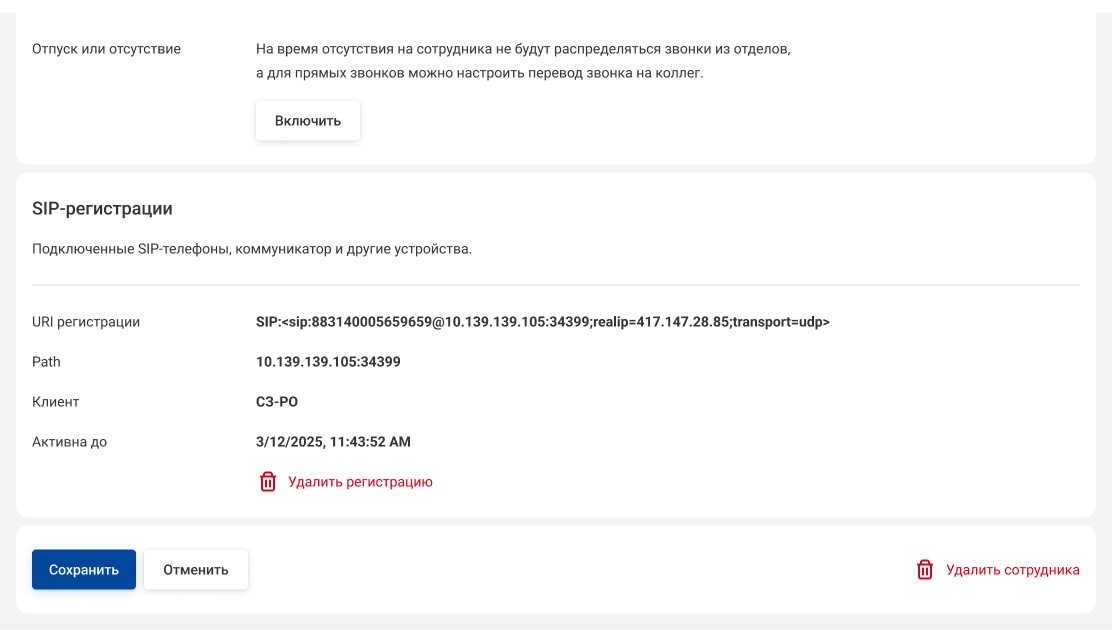Click the Path value 10.139.139.105:34399
The width and height of the screenshot is (1112, 630).
[328, 362]
